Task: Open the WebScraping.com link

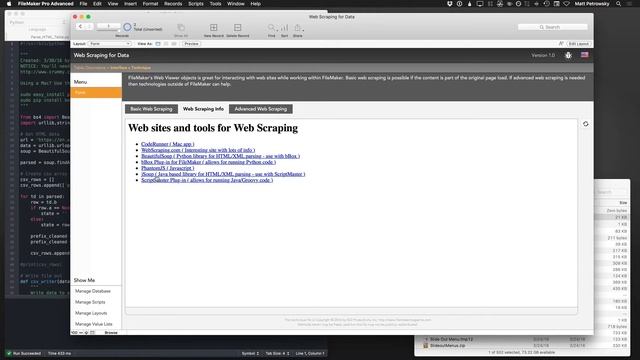Action: pyautogui.click(x=198, y=150)
